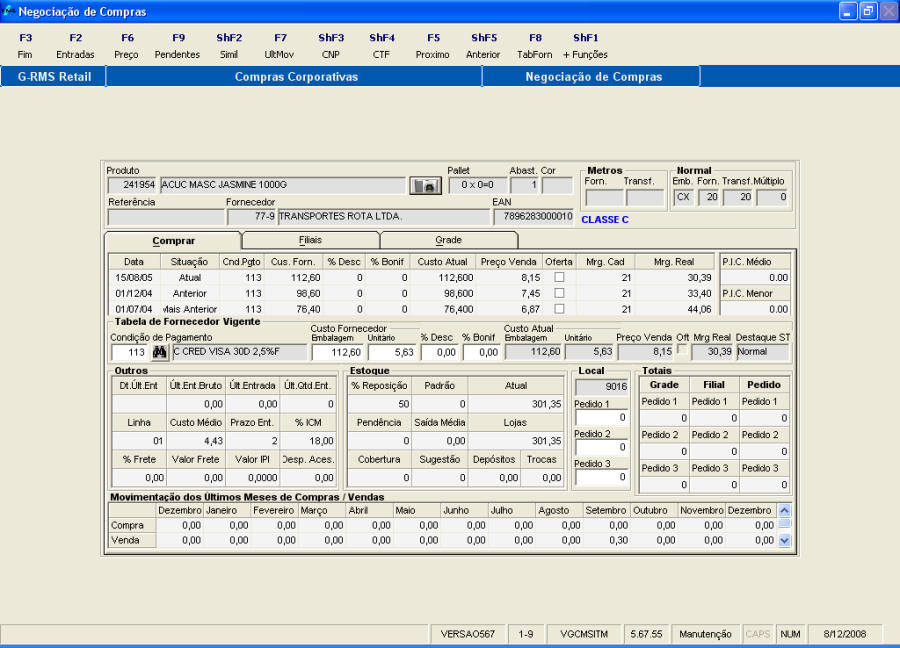Open payment condition binoculars lookup
The width and height of the screenshot is (900, 648).
[x=160, y=352]
